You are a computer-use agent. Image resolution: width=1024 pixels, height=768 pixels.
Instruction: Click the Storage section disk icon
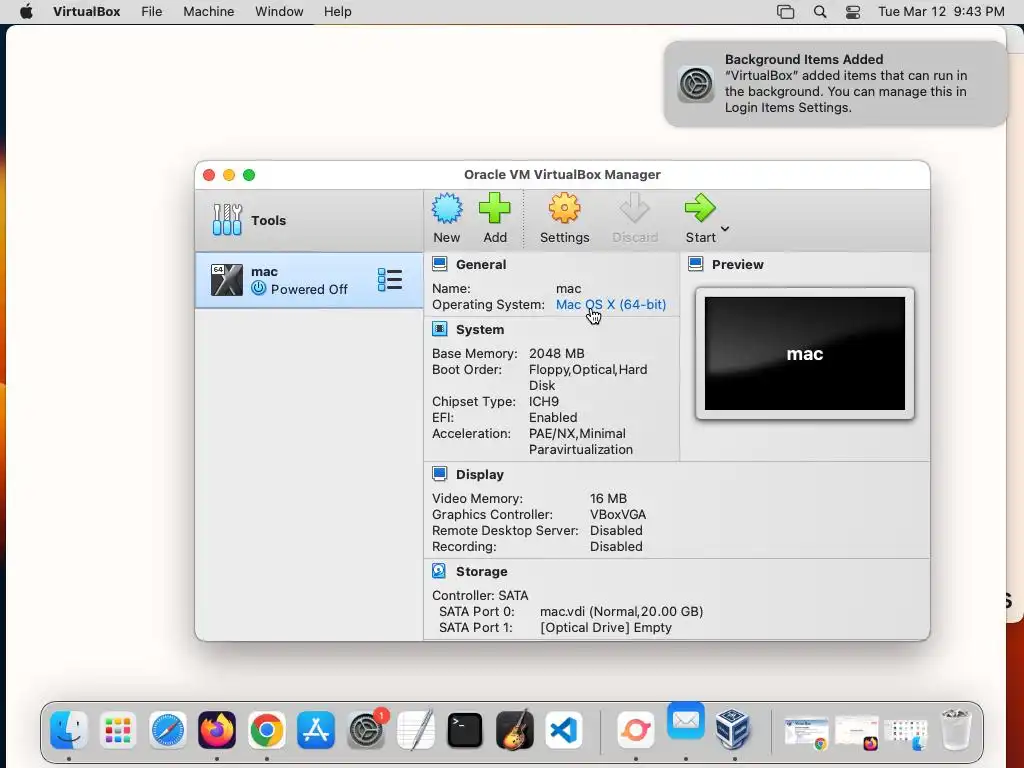[440, 571]
